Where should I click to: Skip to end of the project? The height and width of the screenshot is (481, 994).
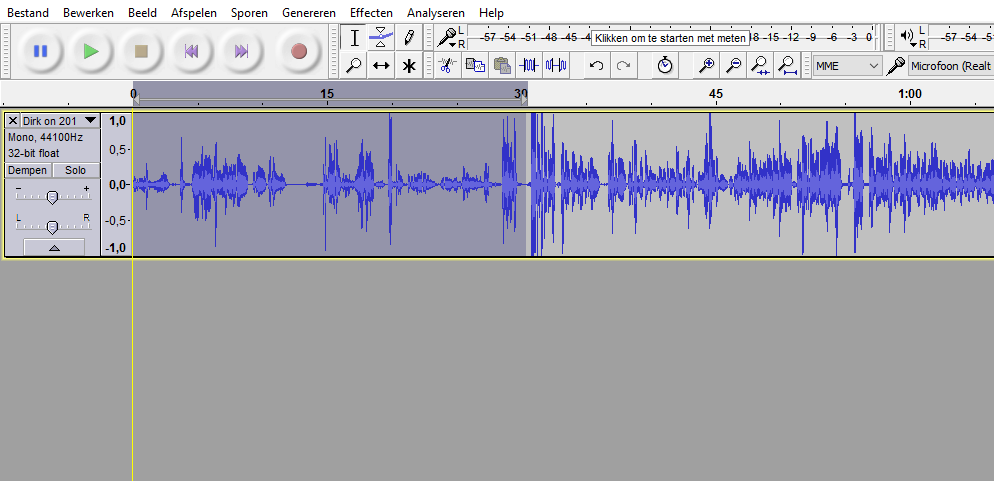[x=242, y=51]
